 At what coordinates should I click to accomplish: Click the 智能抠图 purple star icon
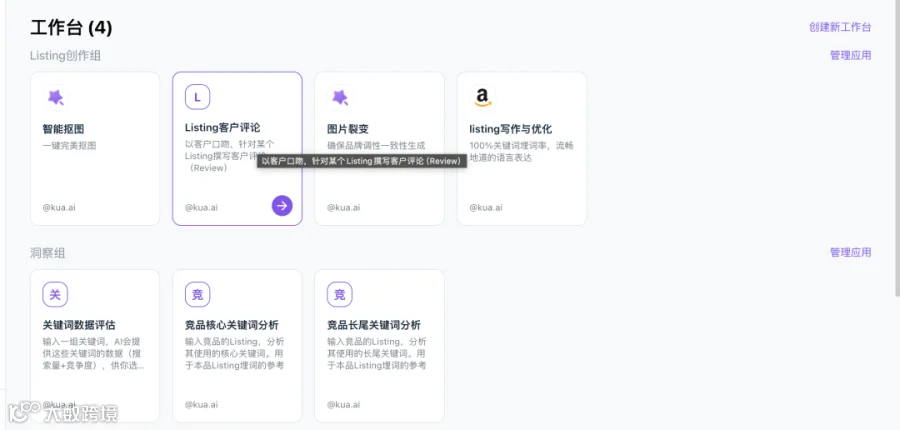coord(56,98)
